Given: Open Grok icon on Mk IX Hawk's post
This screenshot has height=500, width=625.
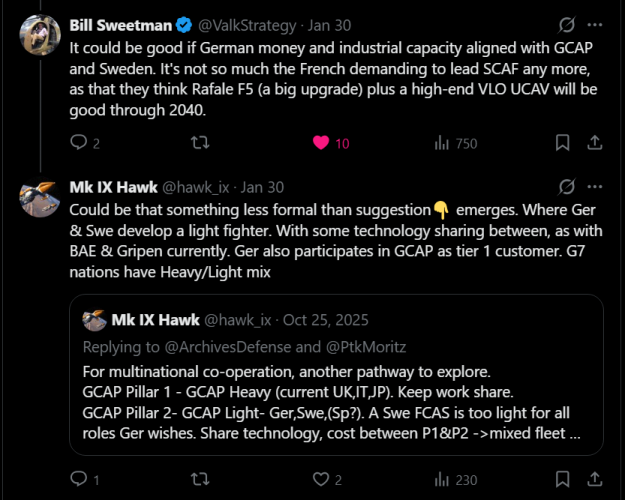Looking at the screenshot, I should (x=567, y=187).
